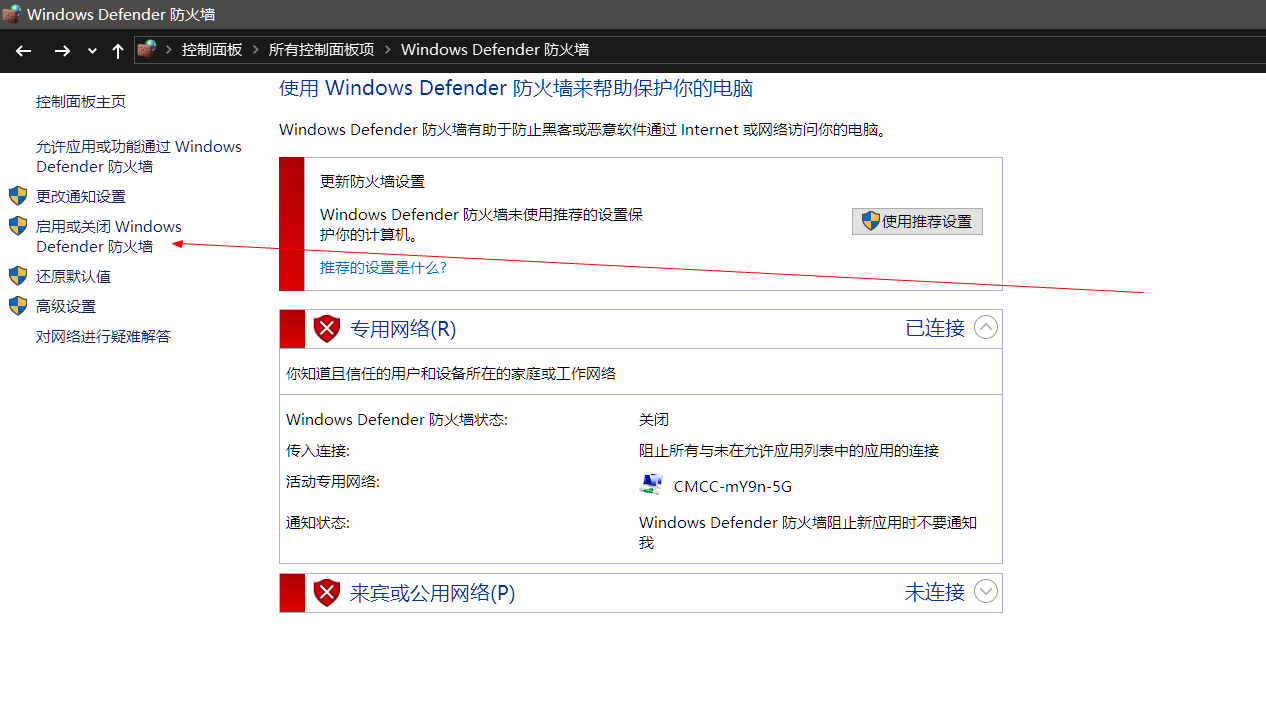The image size is (1266, 703).
Task: Select Windows Defender 防火墙 breadcrumb in address bar
Action: [x=495, y=49]
